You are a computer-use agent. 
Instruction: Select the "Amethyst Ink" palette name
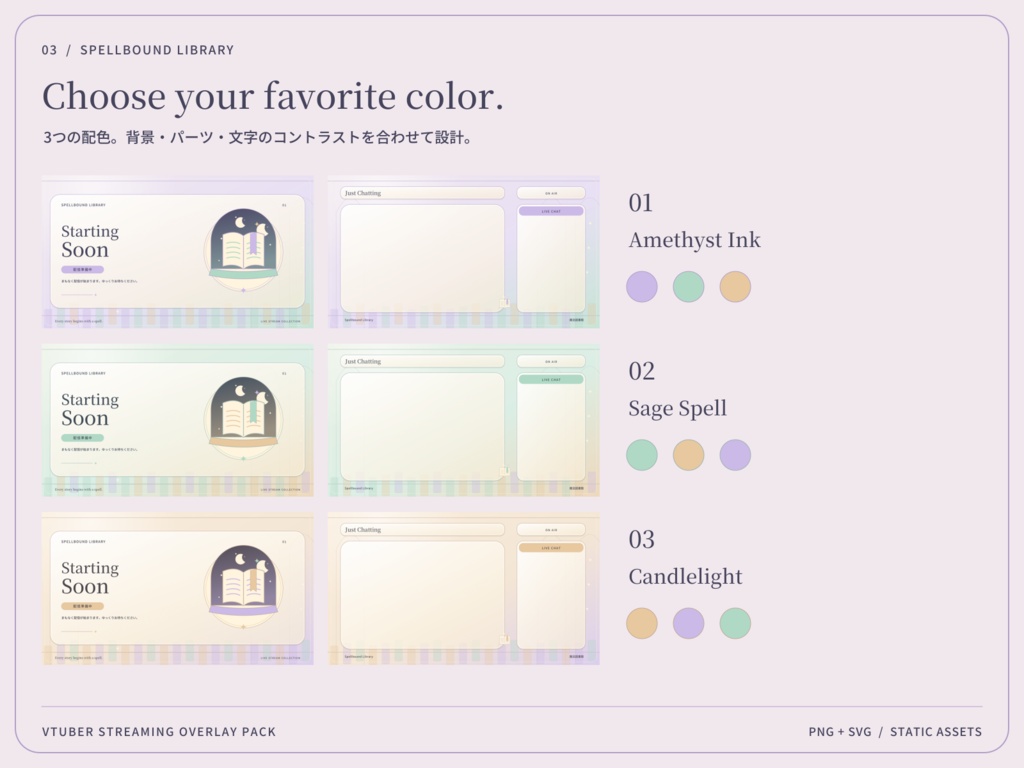pyautogui.click(x=694, y=240)
